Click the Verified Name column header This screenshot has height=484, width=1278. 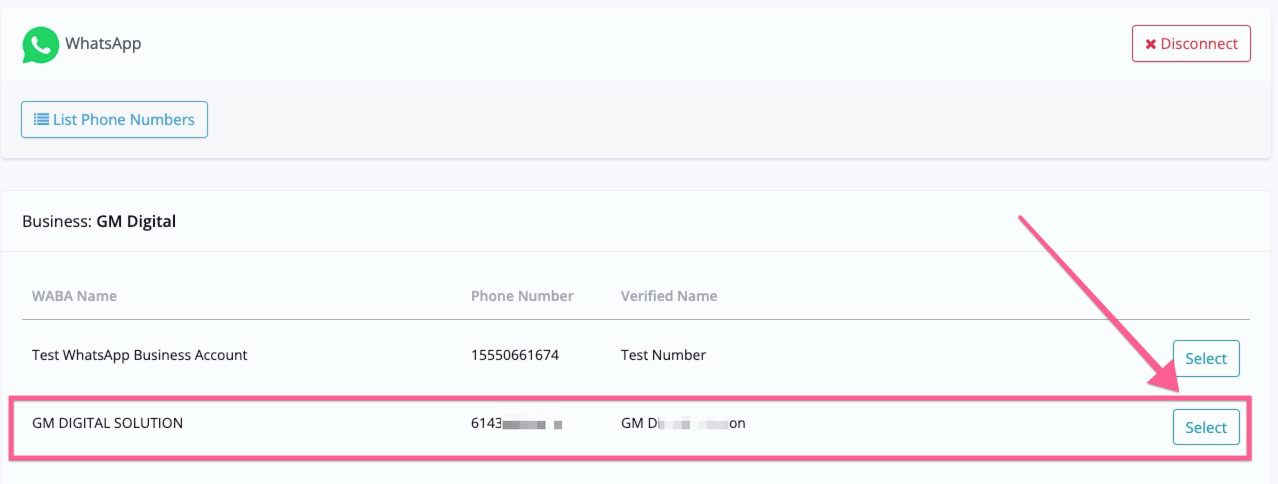pyautogui.click(x=669, y=296)
